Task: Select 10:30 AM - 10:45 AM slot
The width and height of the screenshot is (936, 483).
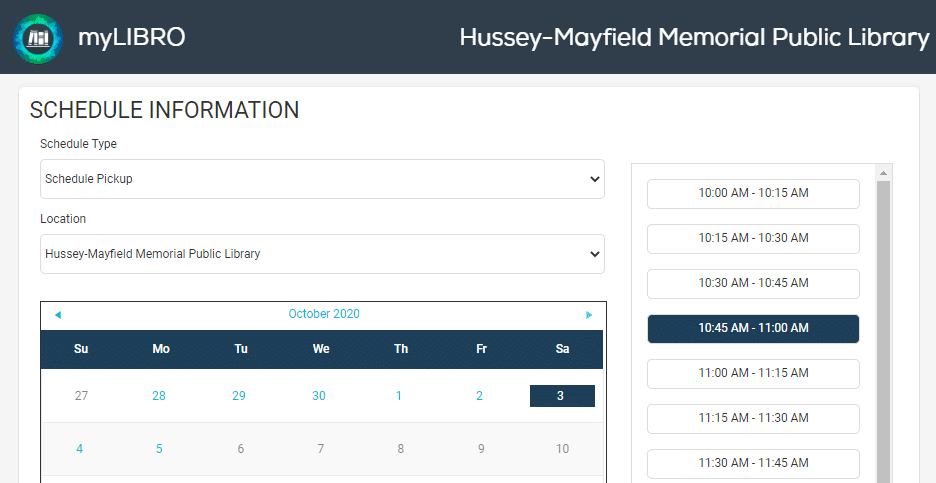Action: pyautogui.click(x=753, y=283)
